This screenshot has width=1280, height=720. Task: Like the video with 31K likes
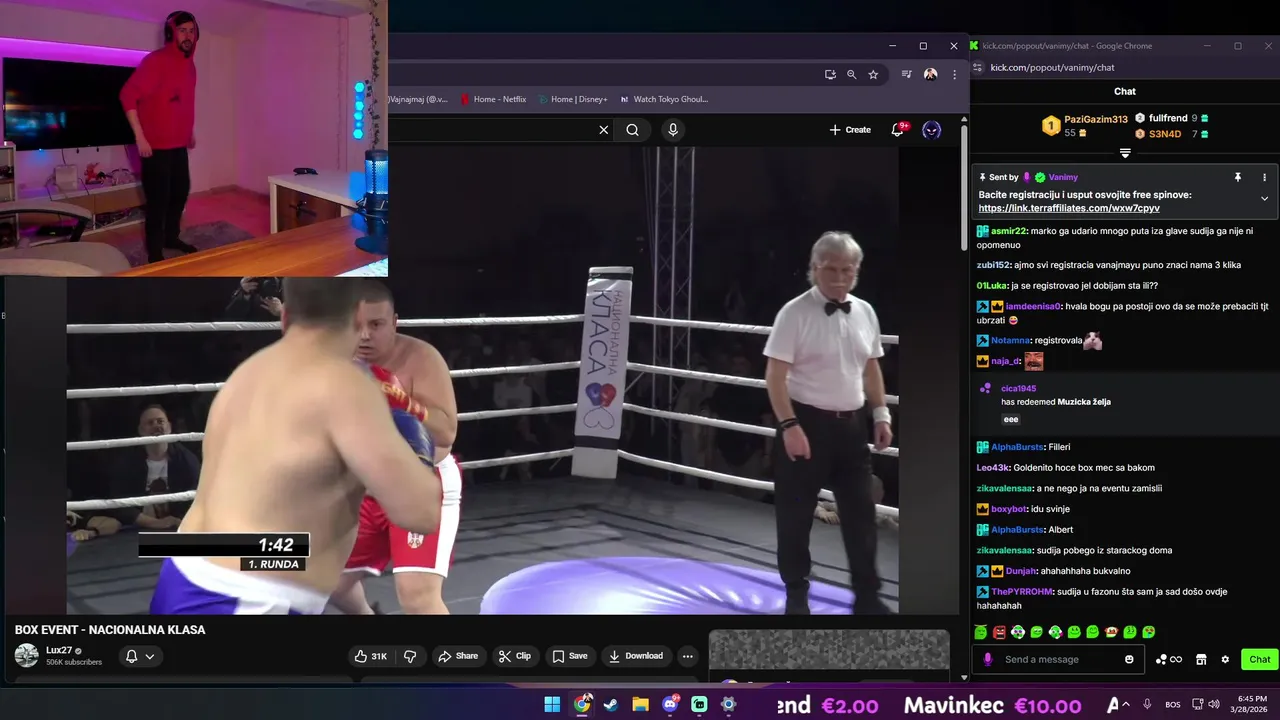371,656
